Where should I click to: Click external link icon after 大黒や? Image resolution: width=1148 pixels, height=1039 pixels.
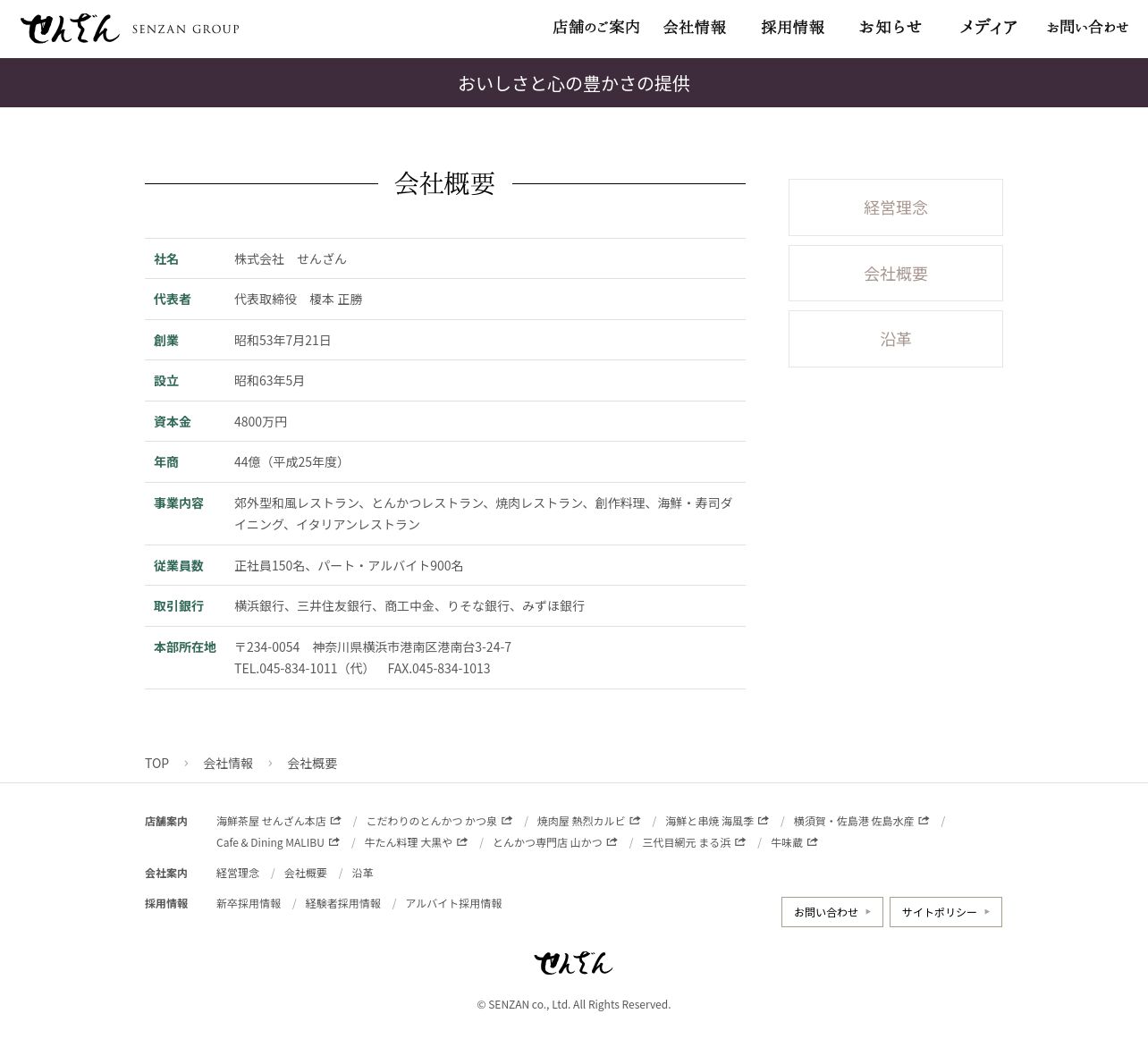point(462,841)
